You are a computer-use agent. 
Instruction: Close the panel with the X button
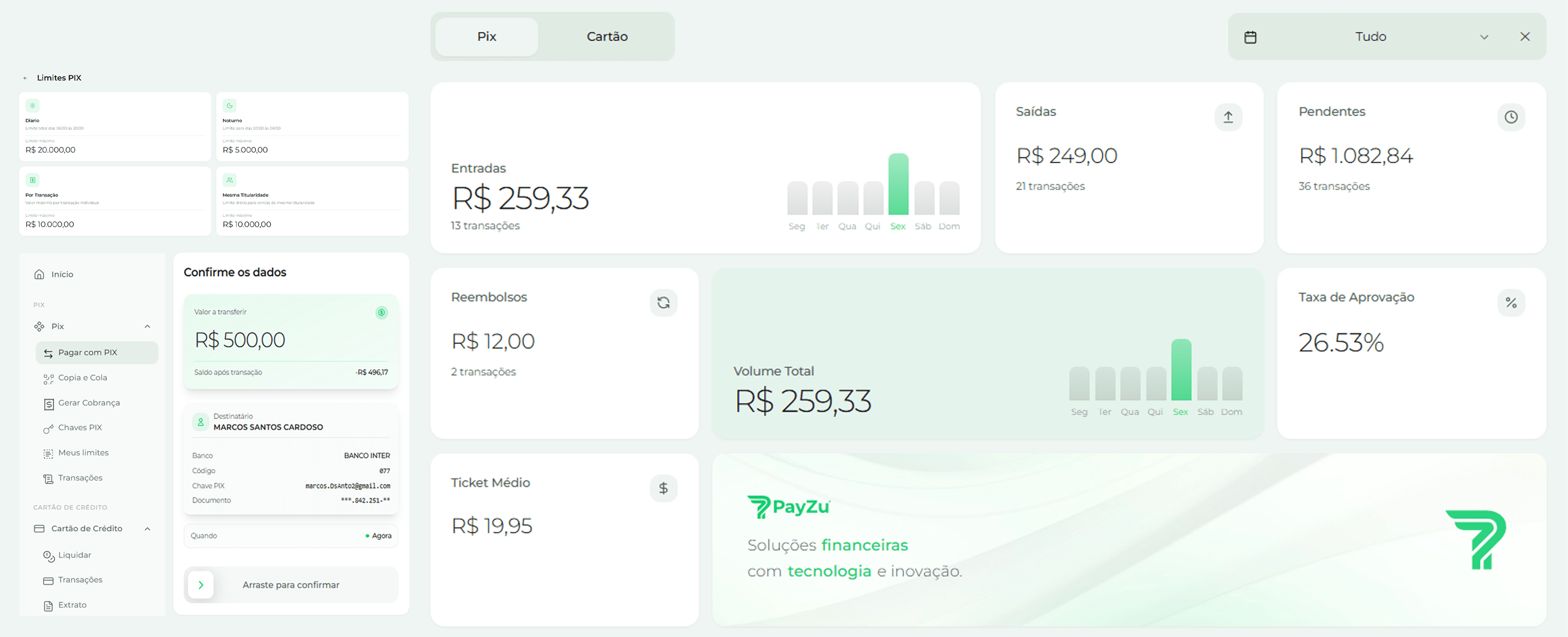pos(1525,36)
